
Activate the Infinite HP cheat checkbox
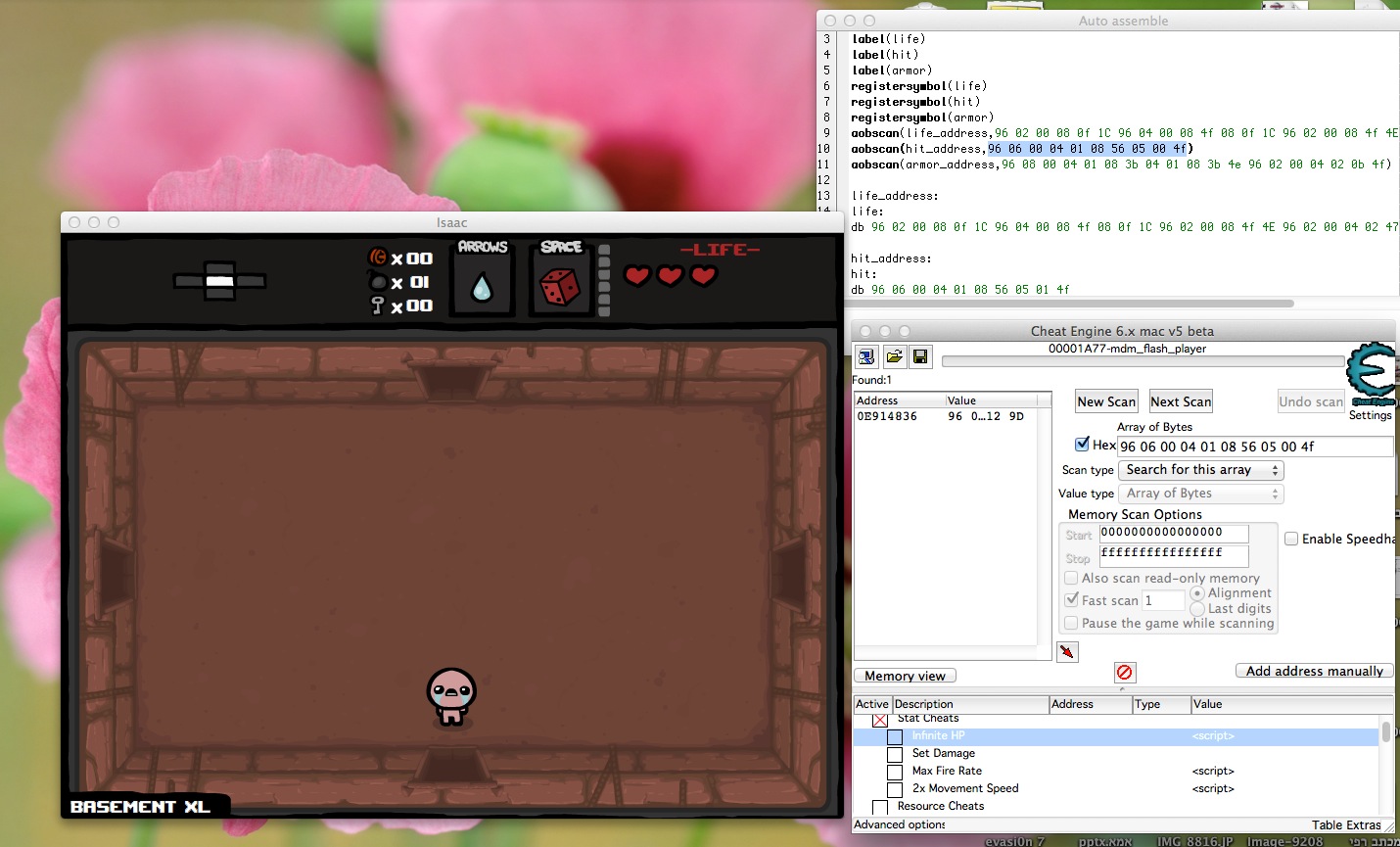(895, 736)
